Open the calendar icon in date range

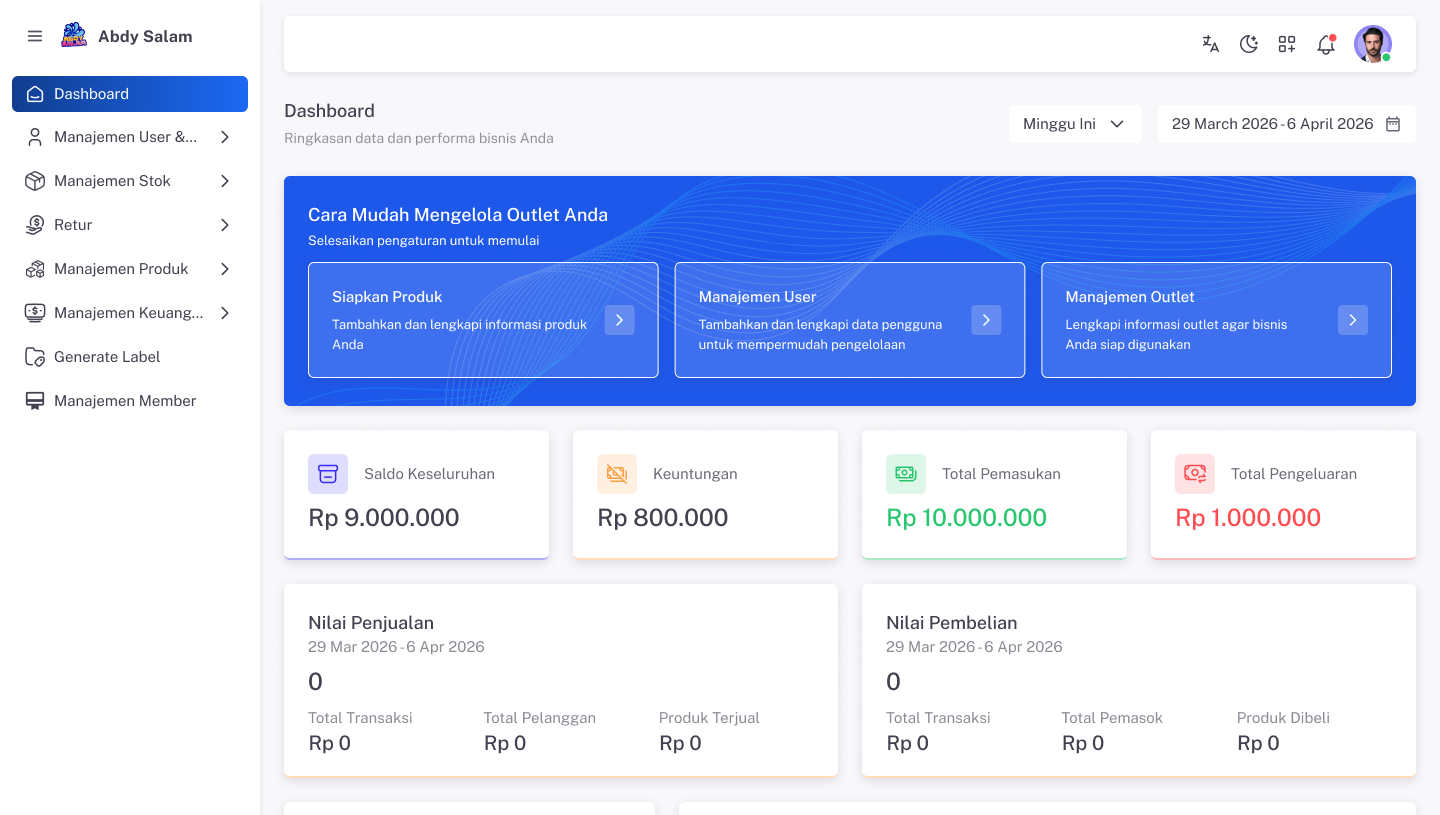[x=1393, y=124]
